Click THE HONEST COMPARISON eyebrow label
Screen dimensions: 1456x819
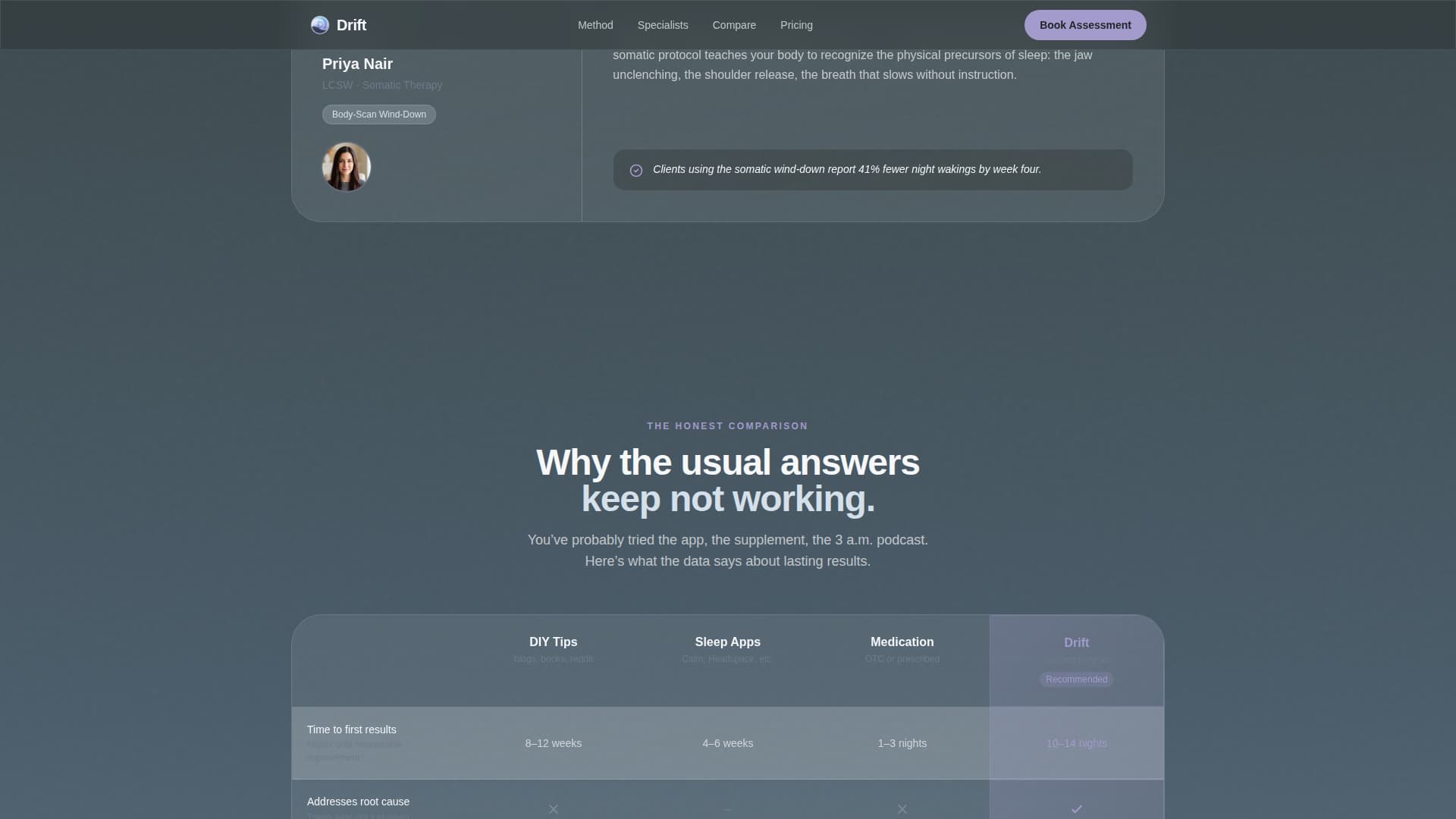click(728, 426)
